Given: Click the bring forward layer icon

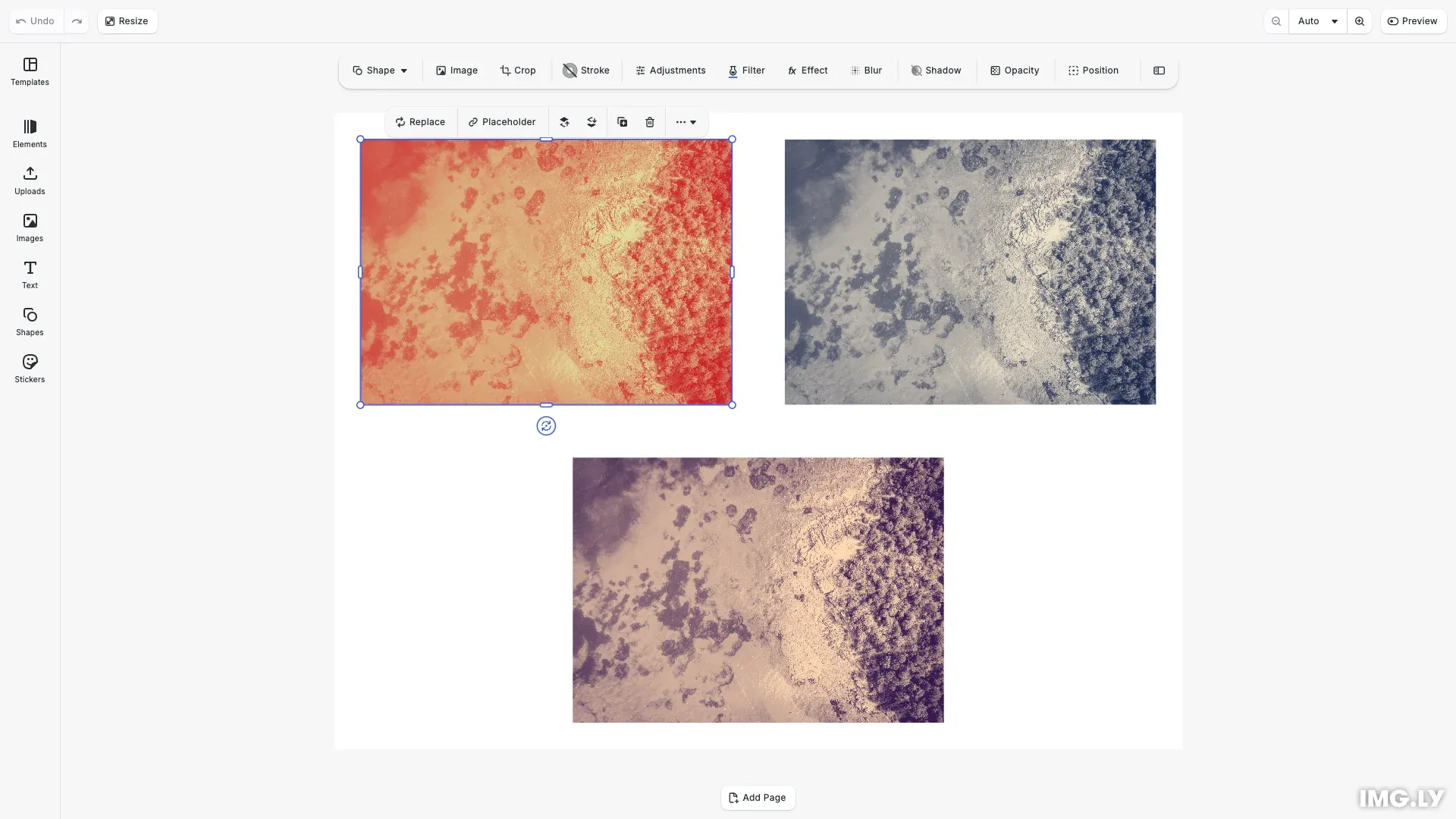Looking at the screenshot, I should pyautogui.click(x=564, y=122).
